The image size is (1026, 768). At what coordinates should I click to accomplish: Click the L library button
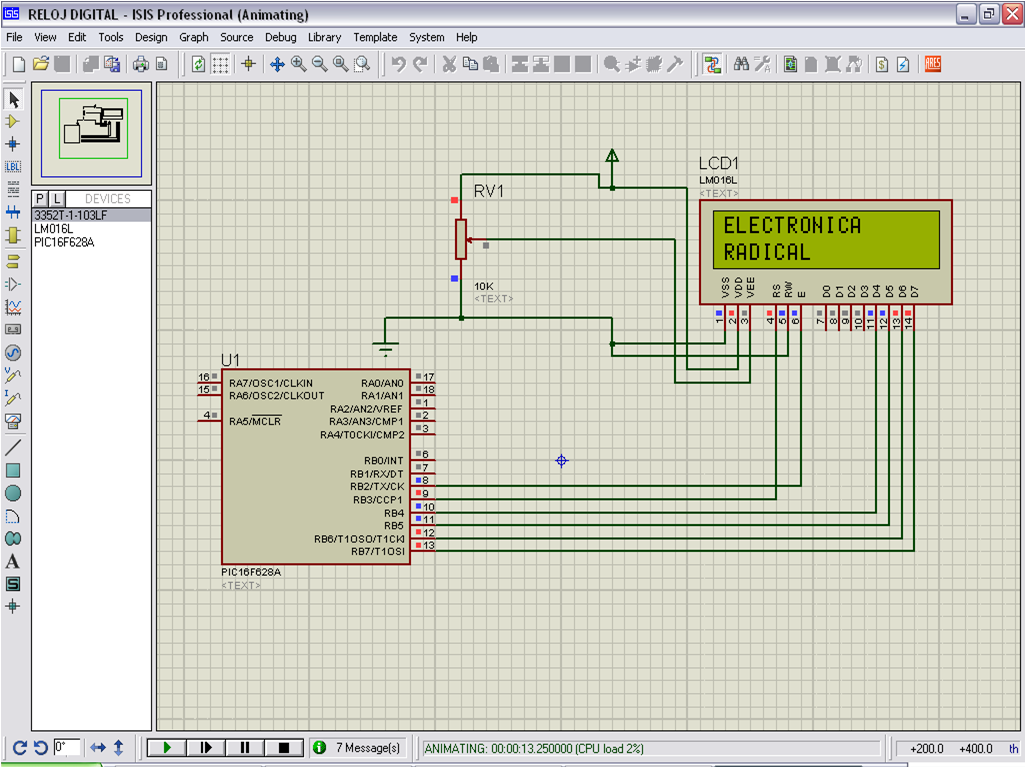[x=57, y=199]
